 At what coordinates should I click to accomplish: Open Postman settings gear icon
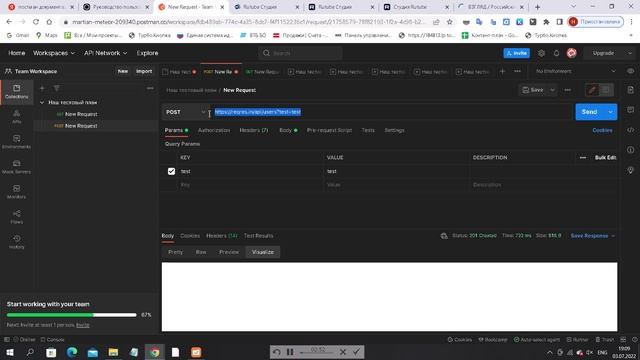coord(542,53)
